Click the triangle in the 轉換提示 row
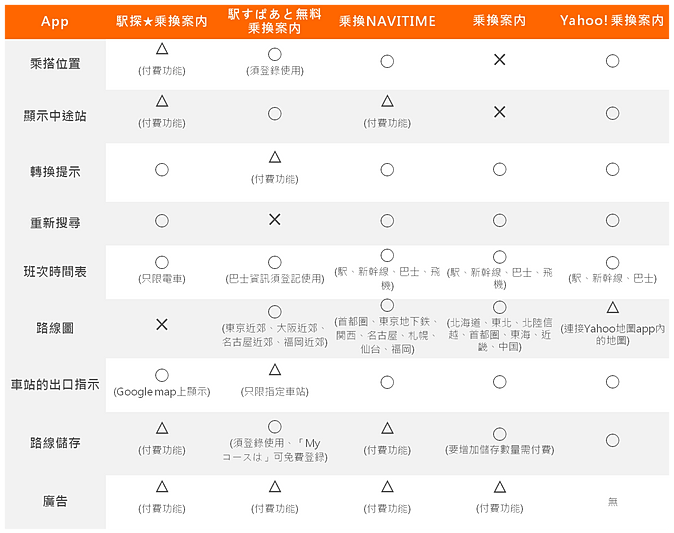The width and height of the screenshot is (674, 533). click(274, 157)
